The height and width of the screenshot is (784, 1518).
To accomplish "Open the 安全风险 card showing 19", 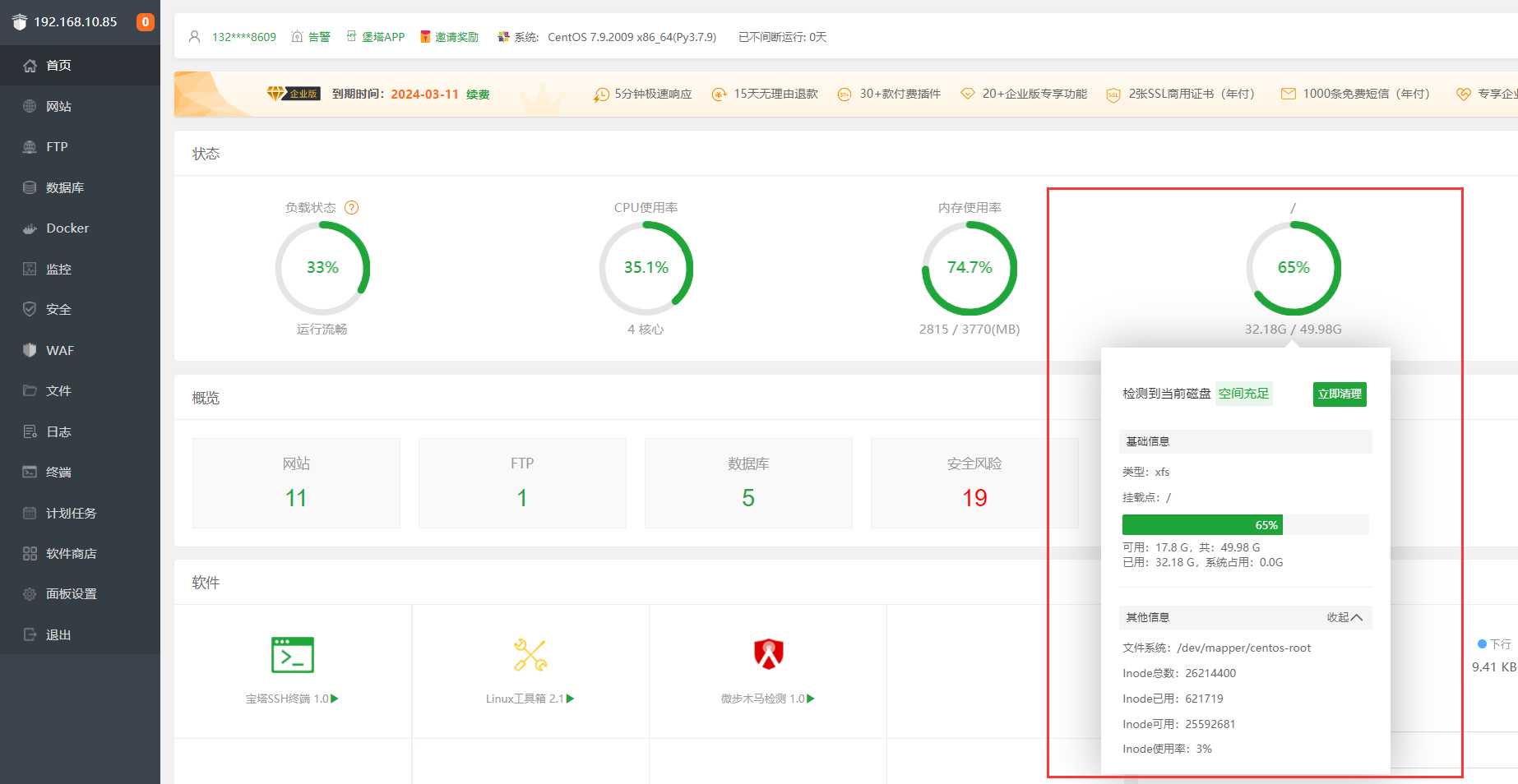I will (974, 483).
